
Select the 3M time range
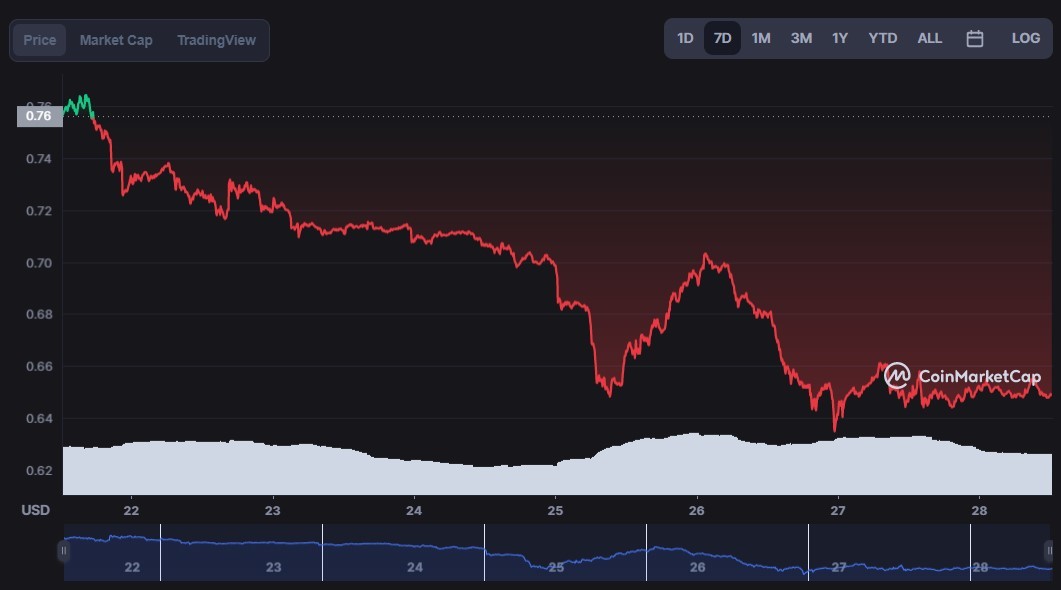tap(801, 39)
